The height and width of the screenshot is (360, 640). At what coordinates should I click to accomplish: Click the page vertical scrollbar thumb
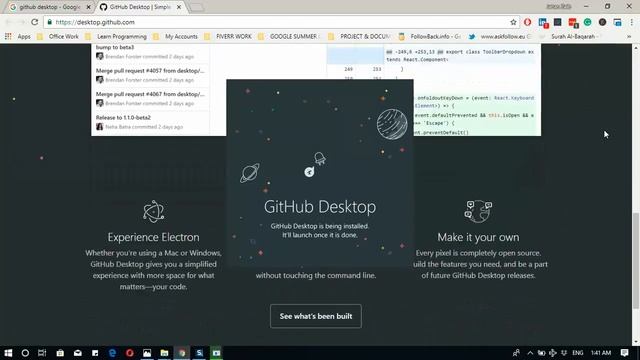coord(636,260)
